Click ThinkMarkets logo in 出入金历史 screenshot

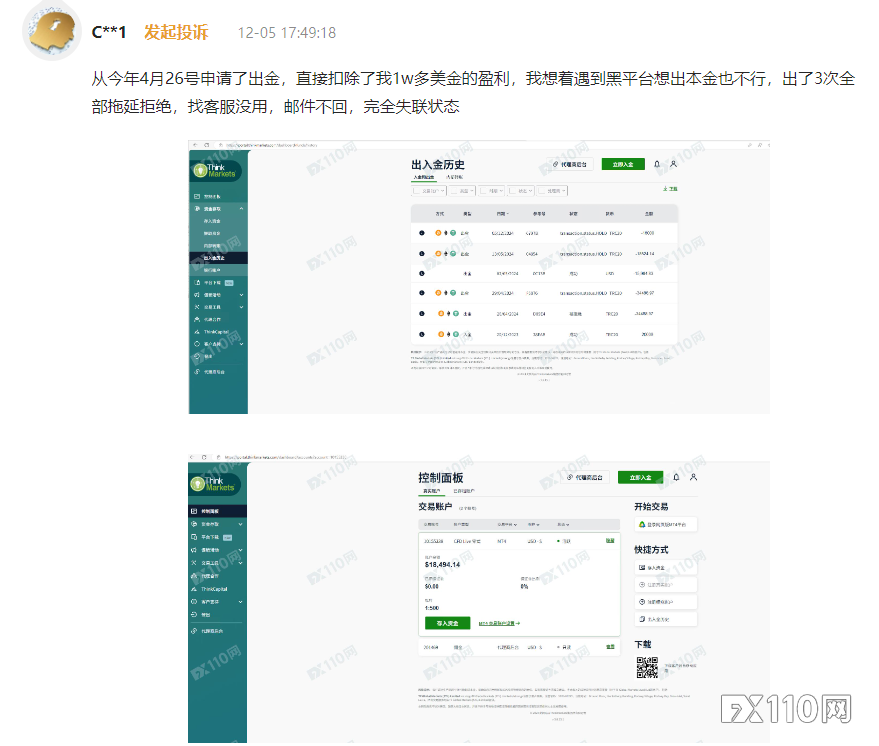pos(216,170)
